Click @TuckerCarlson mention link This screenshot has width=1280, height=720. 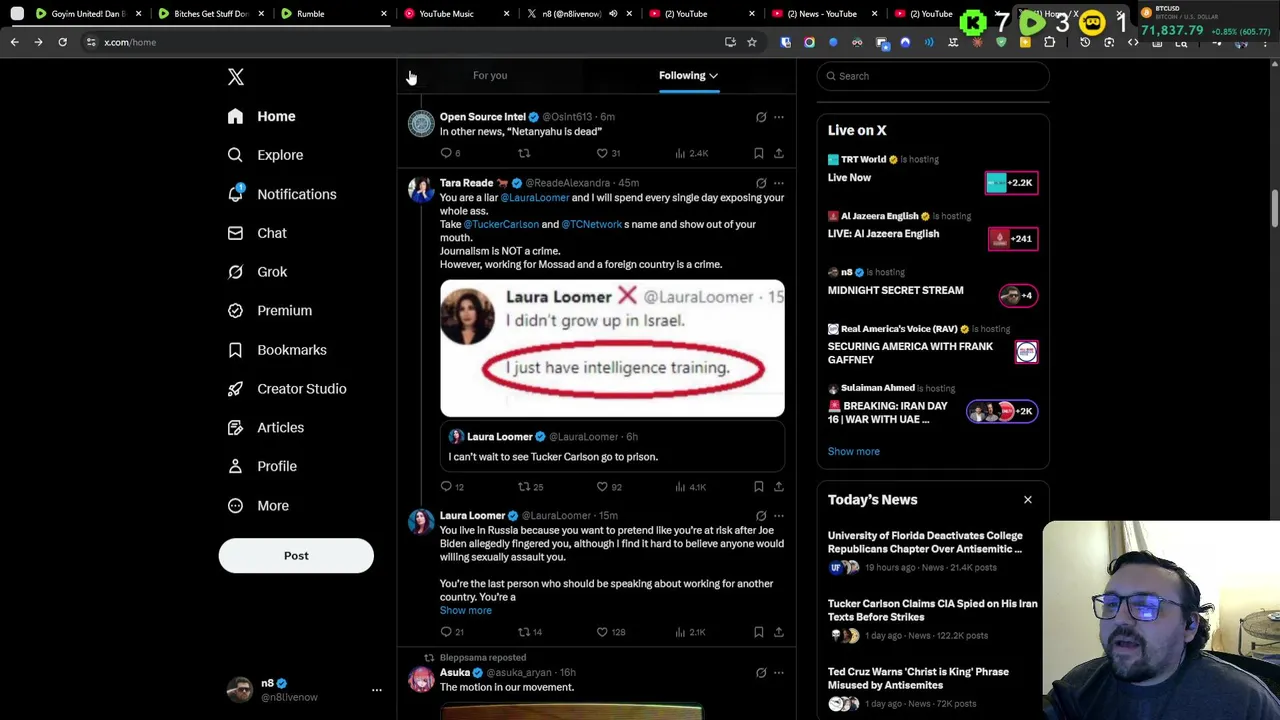[501, 225]
